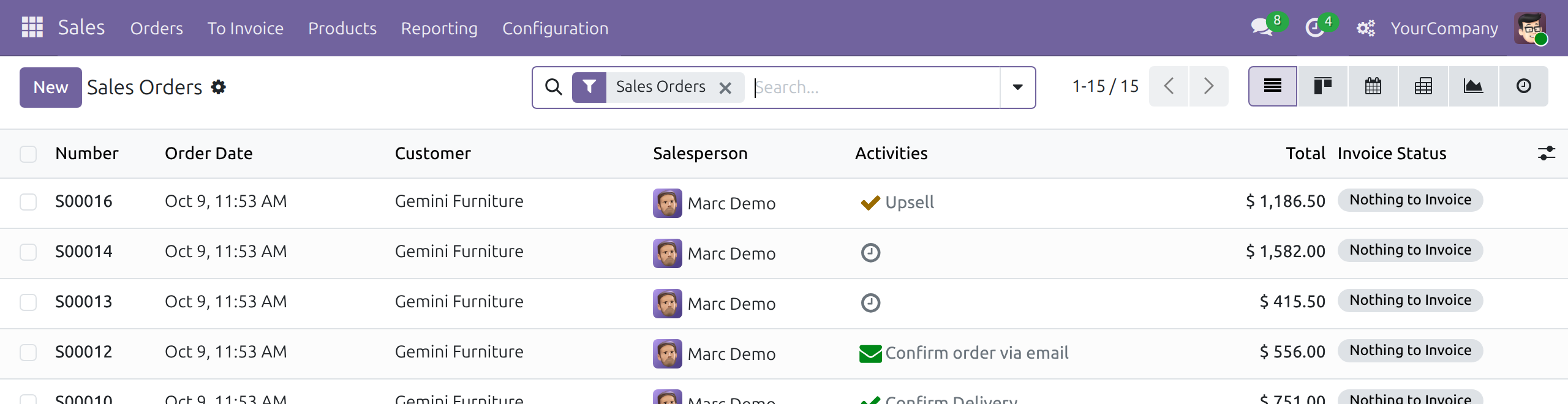The image size is (1568, 404).
Task: Switch to calendar view
Action: point(1373,86)
